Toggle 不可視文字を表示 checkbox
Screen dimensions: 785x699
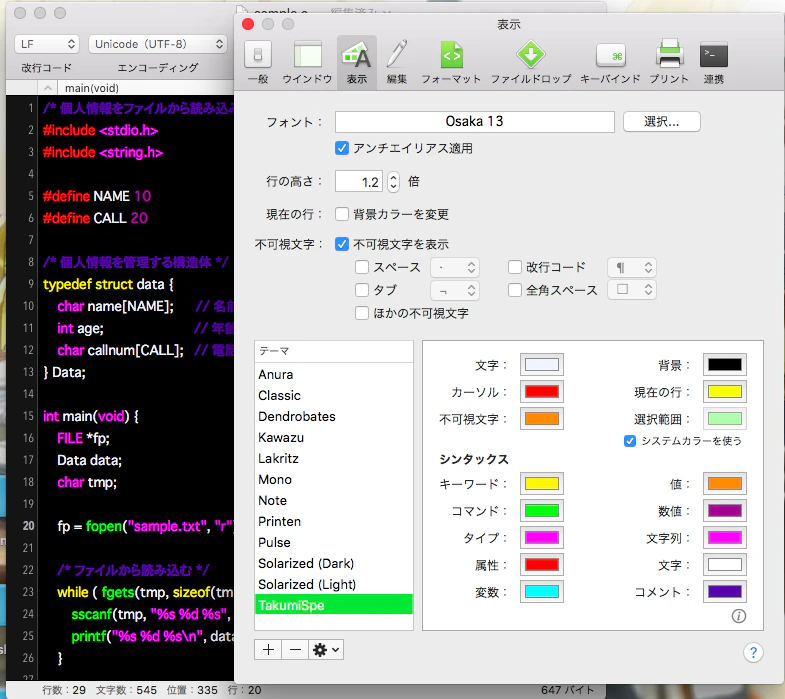click(x=342, y=244)
